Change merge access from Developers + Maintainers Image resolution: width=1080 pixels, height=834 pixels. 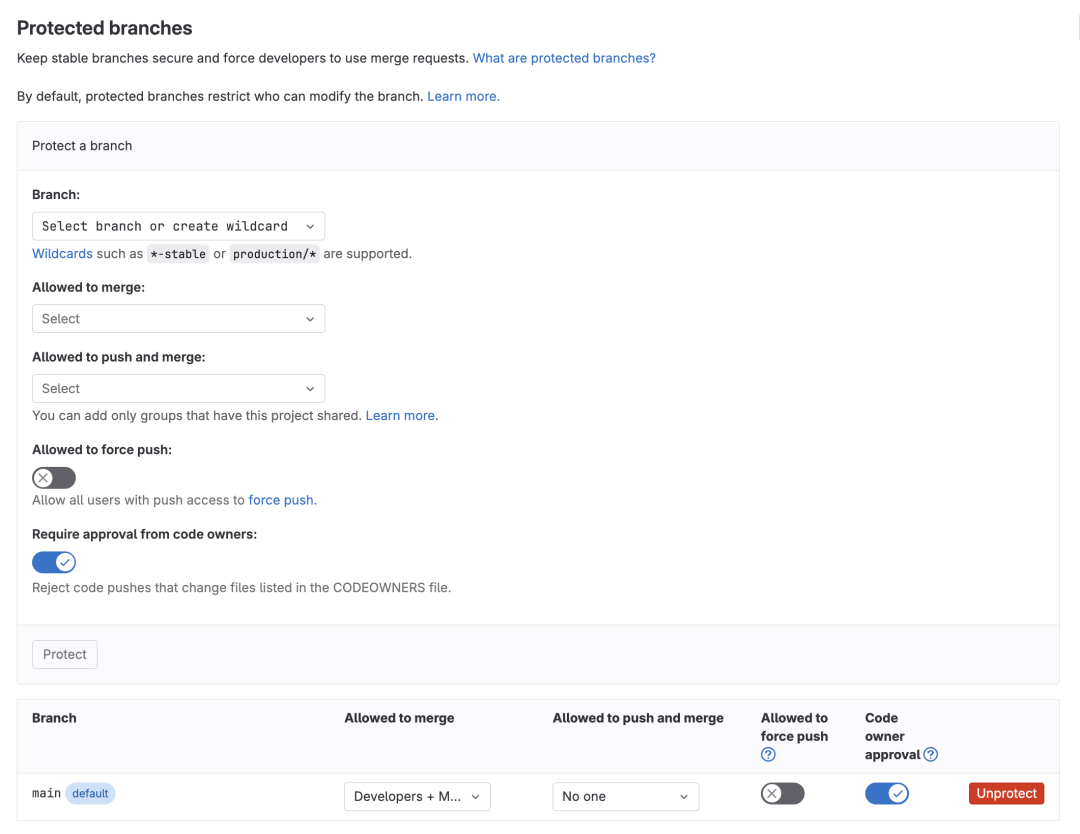click(417, 797)
